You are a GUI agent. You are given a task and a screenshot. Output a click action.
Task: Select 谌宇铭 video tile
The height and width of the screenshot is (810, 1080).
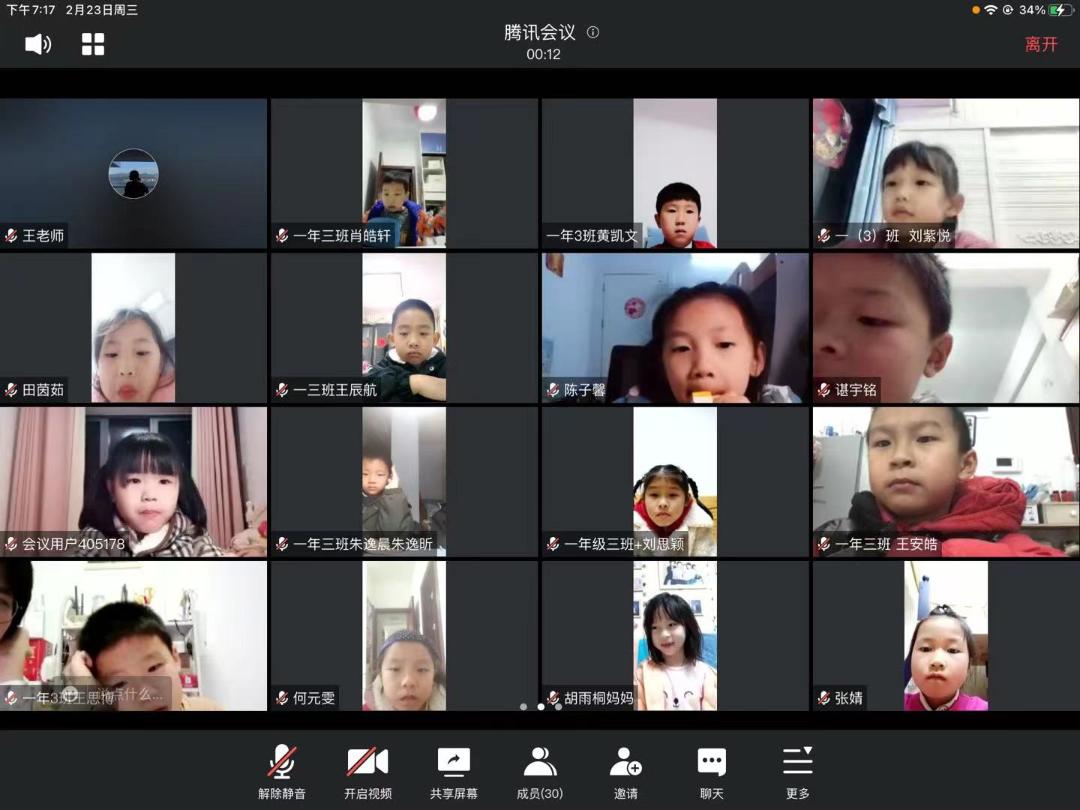pos(945,327)
